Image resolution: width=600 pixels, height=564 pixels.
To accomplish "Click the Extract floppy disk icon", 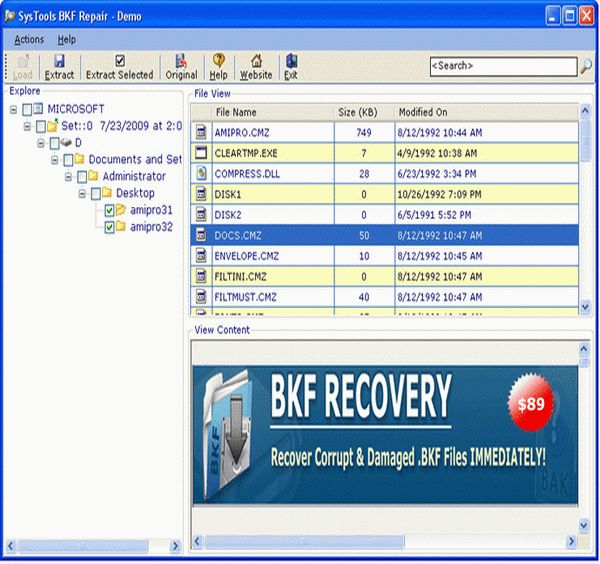I will pyautogui.click(x=59, y=61).
